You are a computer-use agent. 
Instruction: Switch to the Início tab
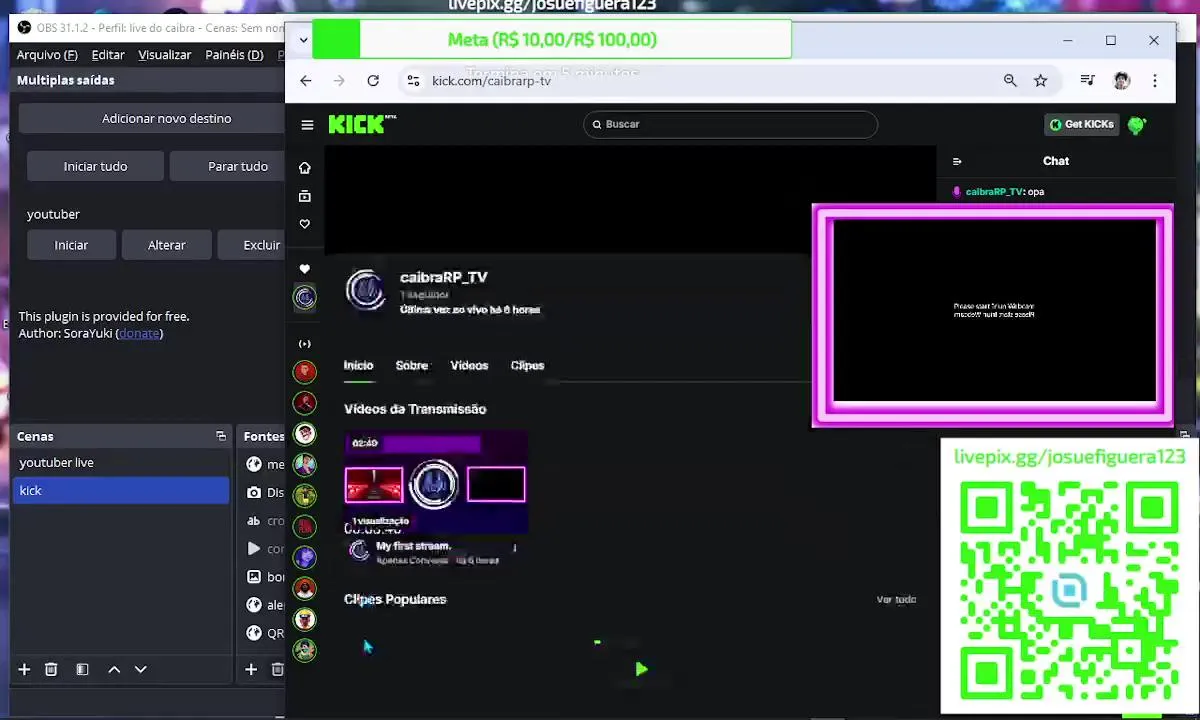(359, 366)
